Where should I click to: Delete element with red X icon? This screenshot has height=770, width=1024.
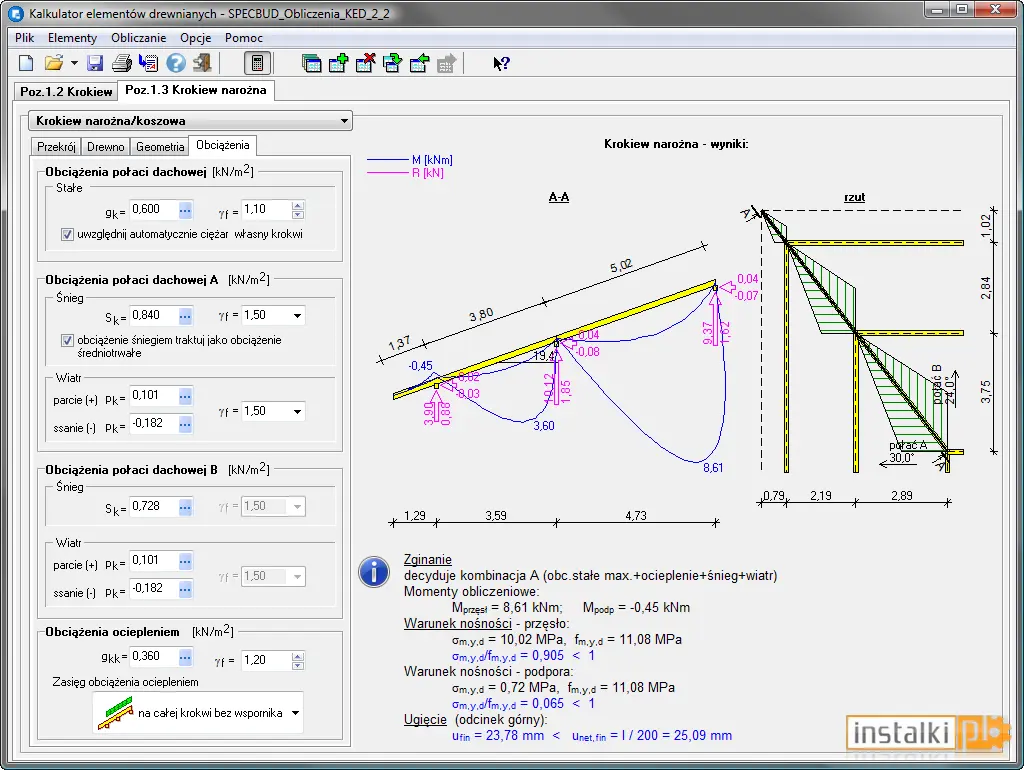[x=365, y=63]
